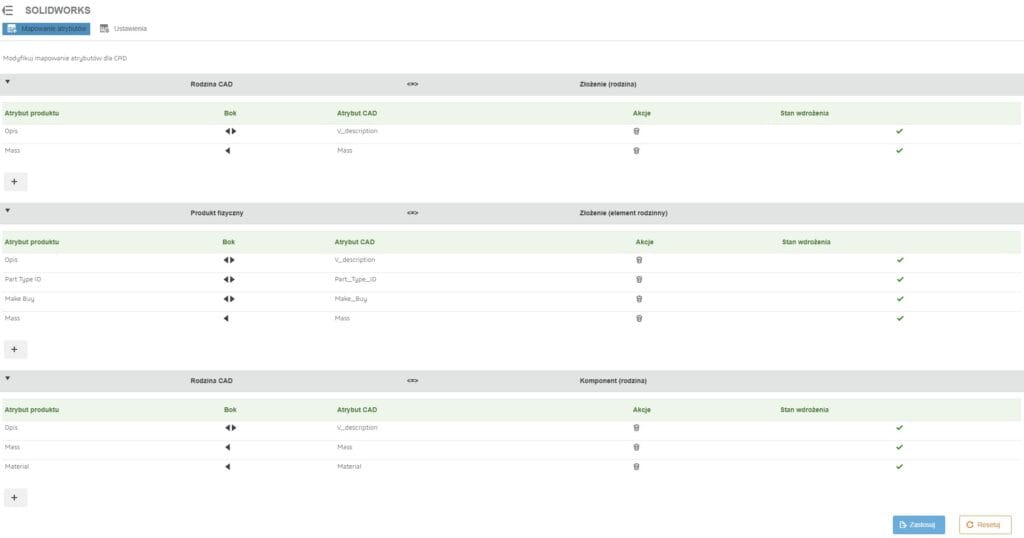Delete Mass mapping in Produkt fizyczny section

click(639, 319)
